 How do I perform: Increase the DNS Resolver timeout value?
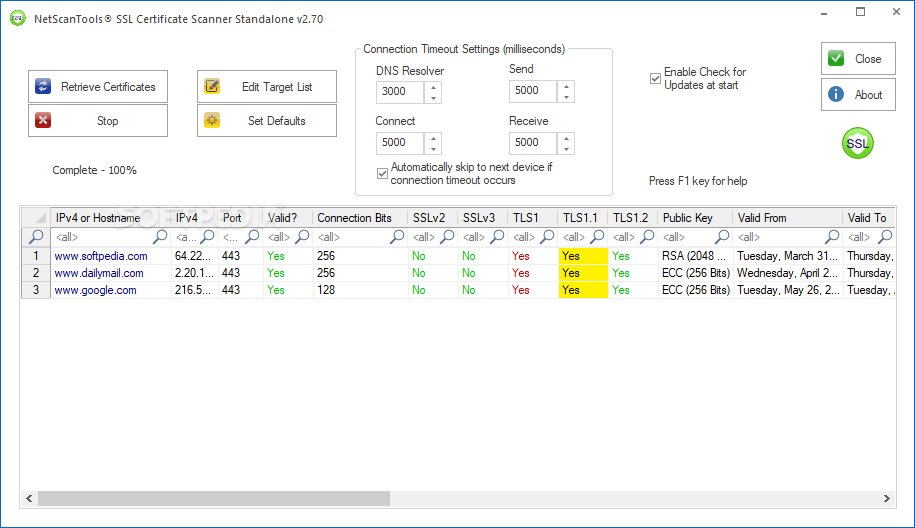pos(433,87)
